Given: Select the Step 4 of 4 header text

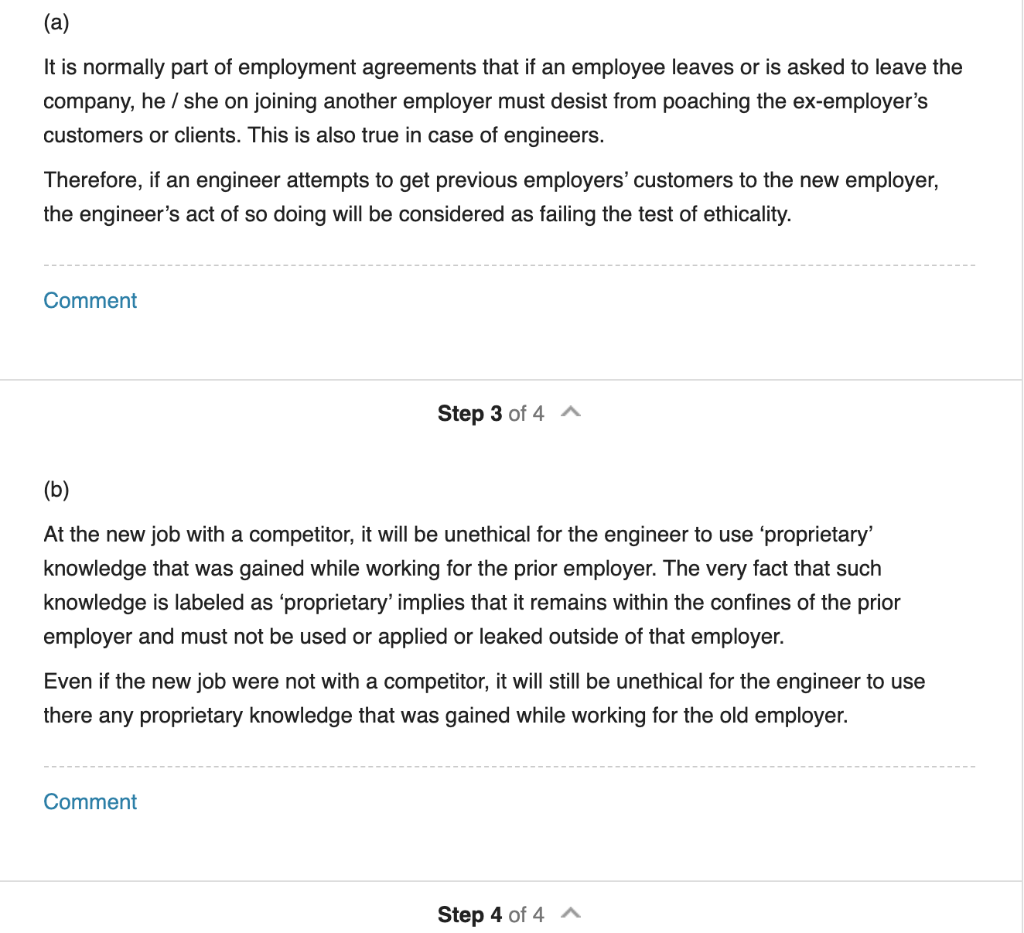Looking at the screenshot, I should (x=490, y=914).
